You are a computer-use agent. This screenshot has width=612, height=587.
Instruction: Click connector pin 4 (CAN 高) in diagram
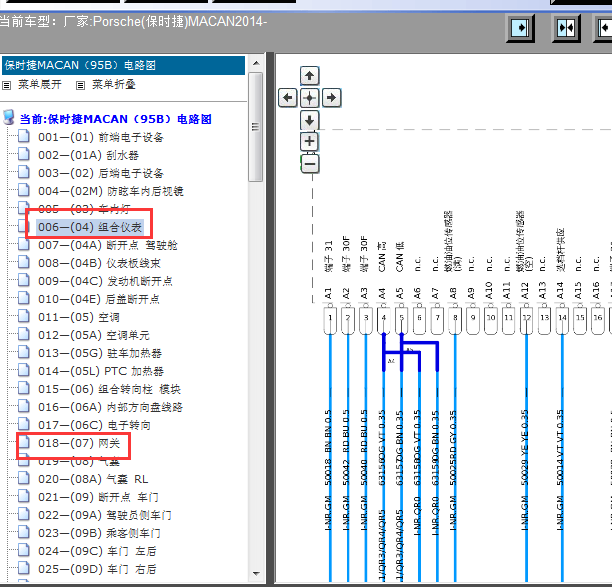click(384, 321)
